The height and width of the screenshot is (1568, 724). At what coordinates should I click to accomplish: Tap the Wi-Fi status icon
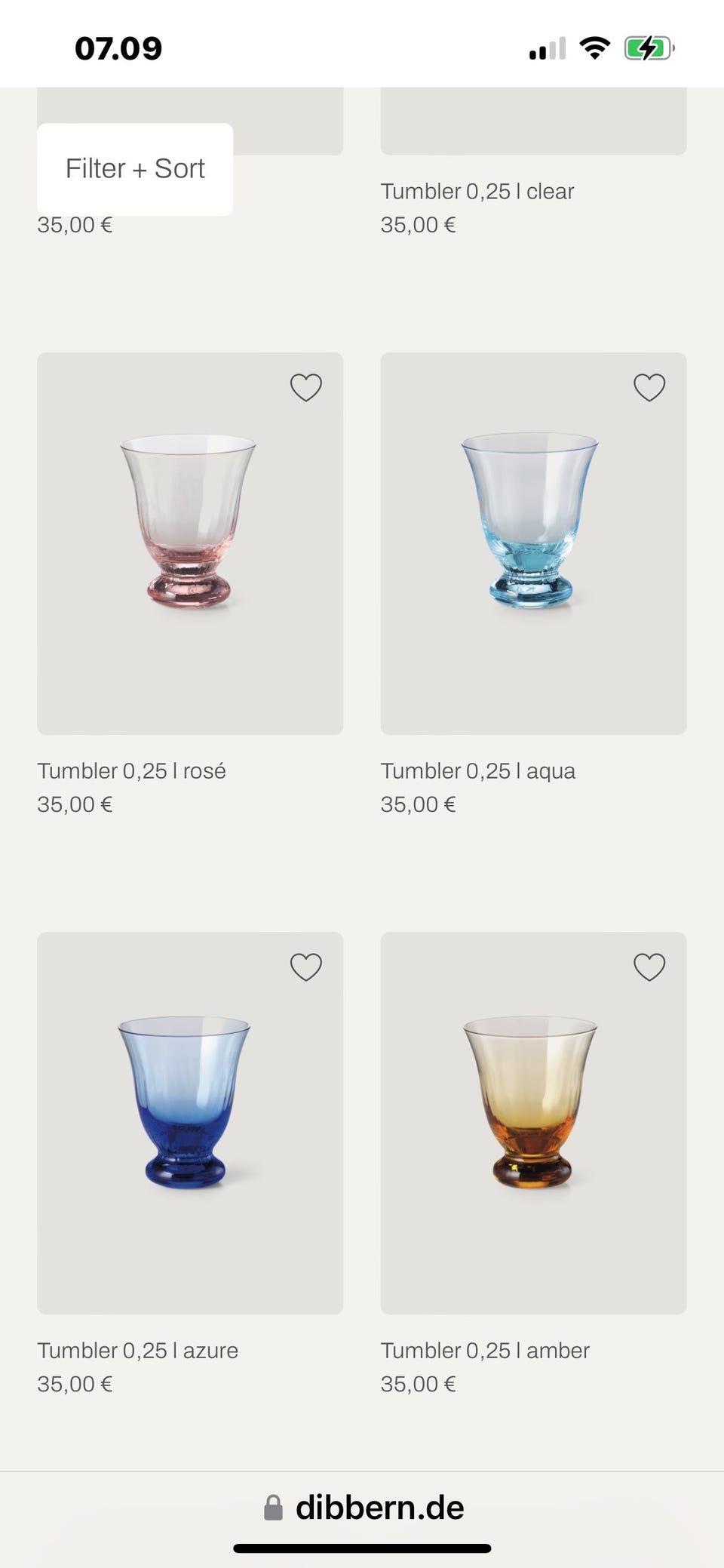pos(595,48)
